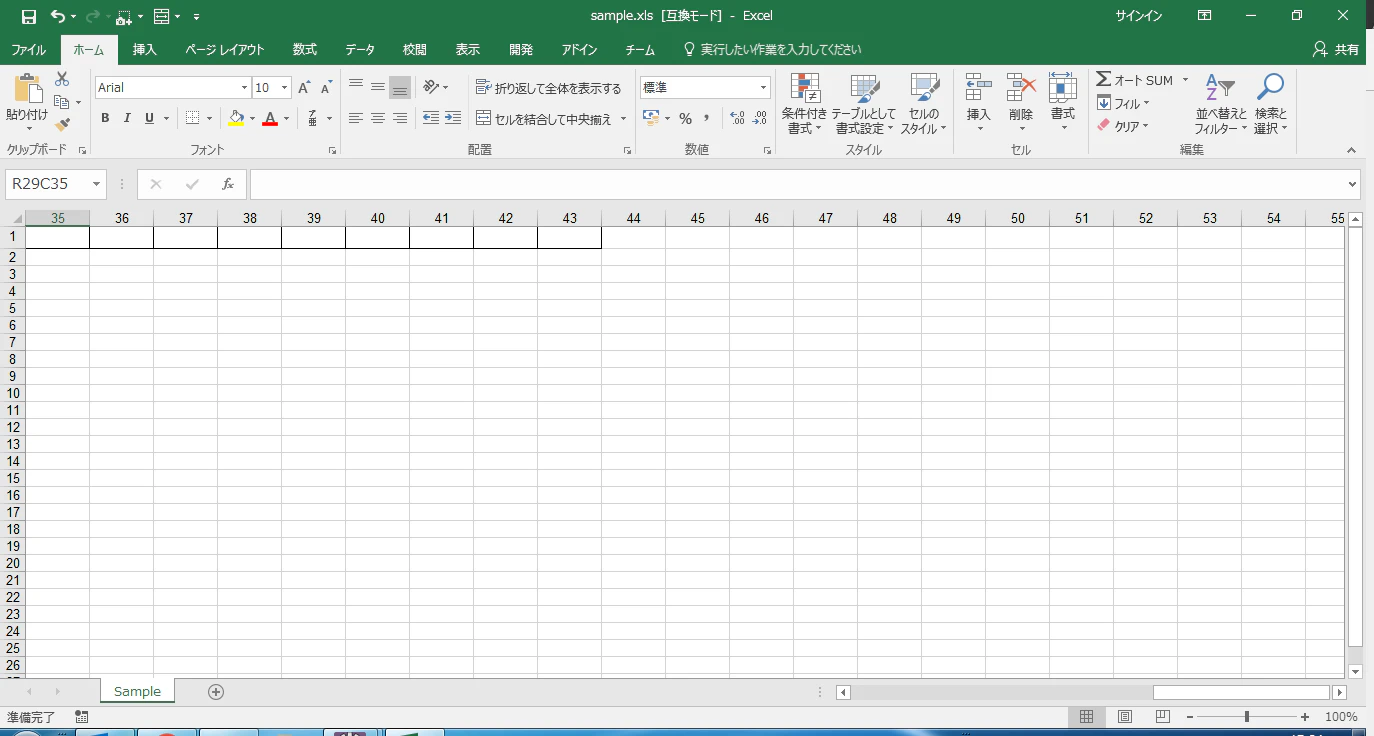Click the increase indent icon
This screenshot has width=1374, height=736.
(x=453, y=118)
